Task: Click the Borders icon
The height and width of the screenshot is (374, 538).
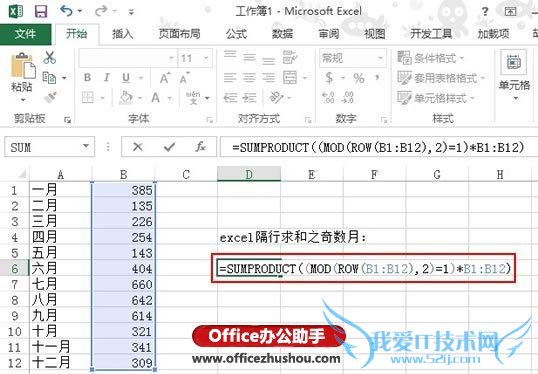Action: click(x=88, y=98)
